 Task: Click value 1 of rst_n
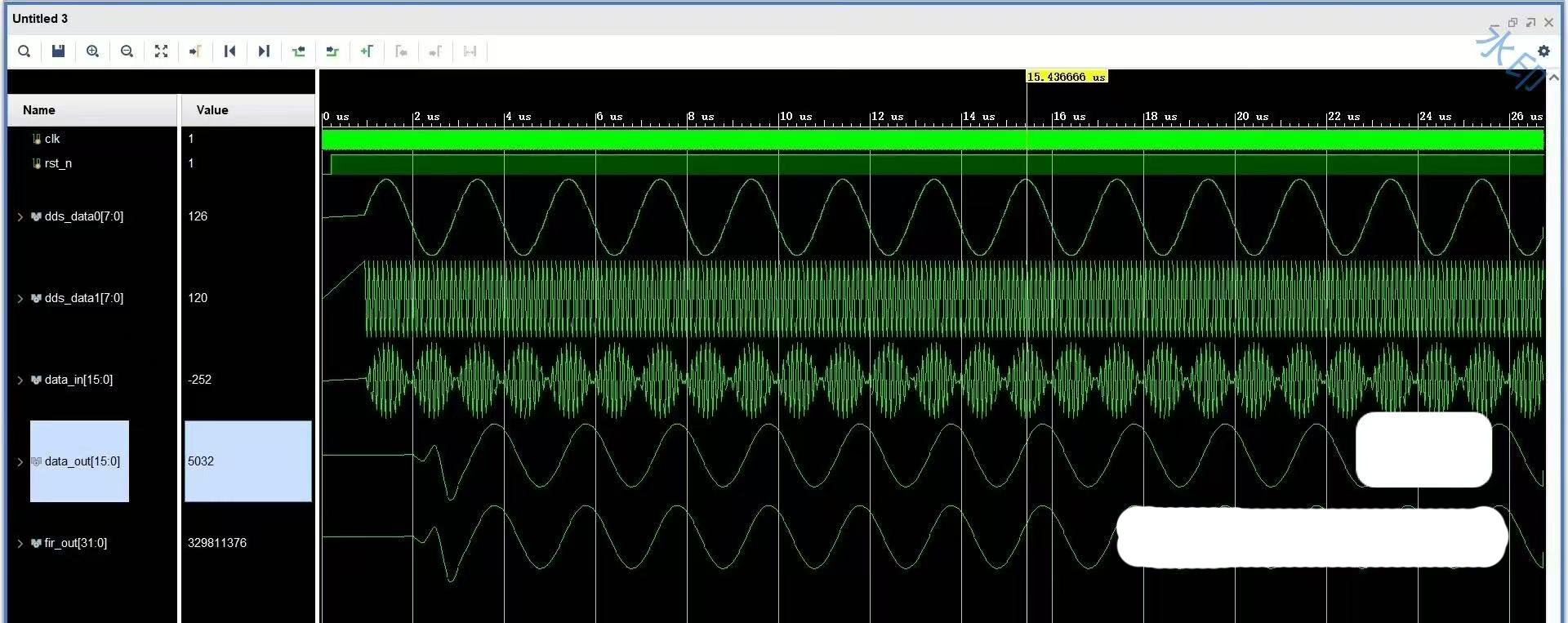pos(191,163)
